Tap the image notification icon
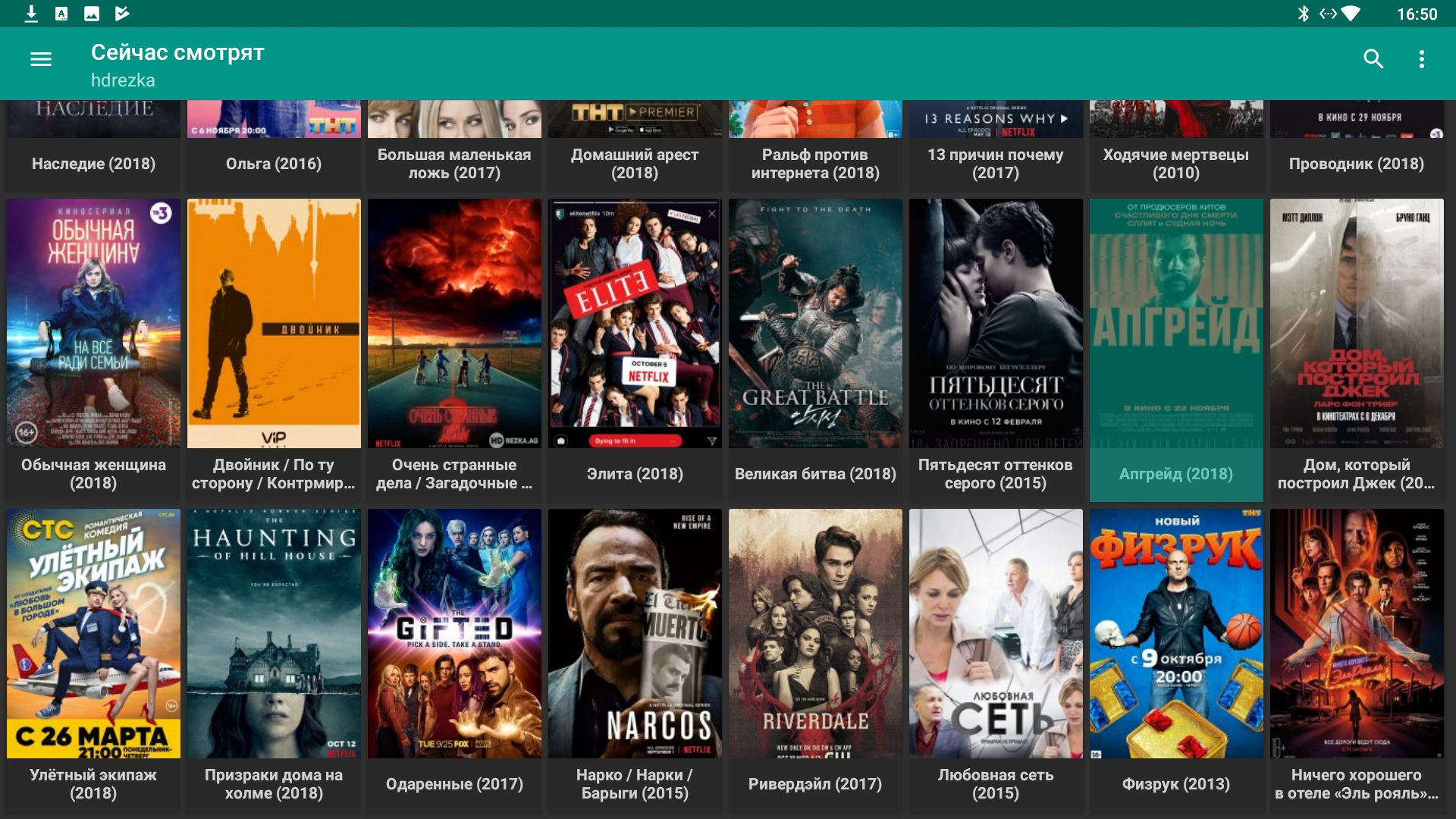Screen dimensions: 1456x819 coord(92,14)
